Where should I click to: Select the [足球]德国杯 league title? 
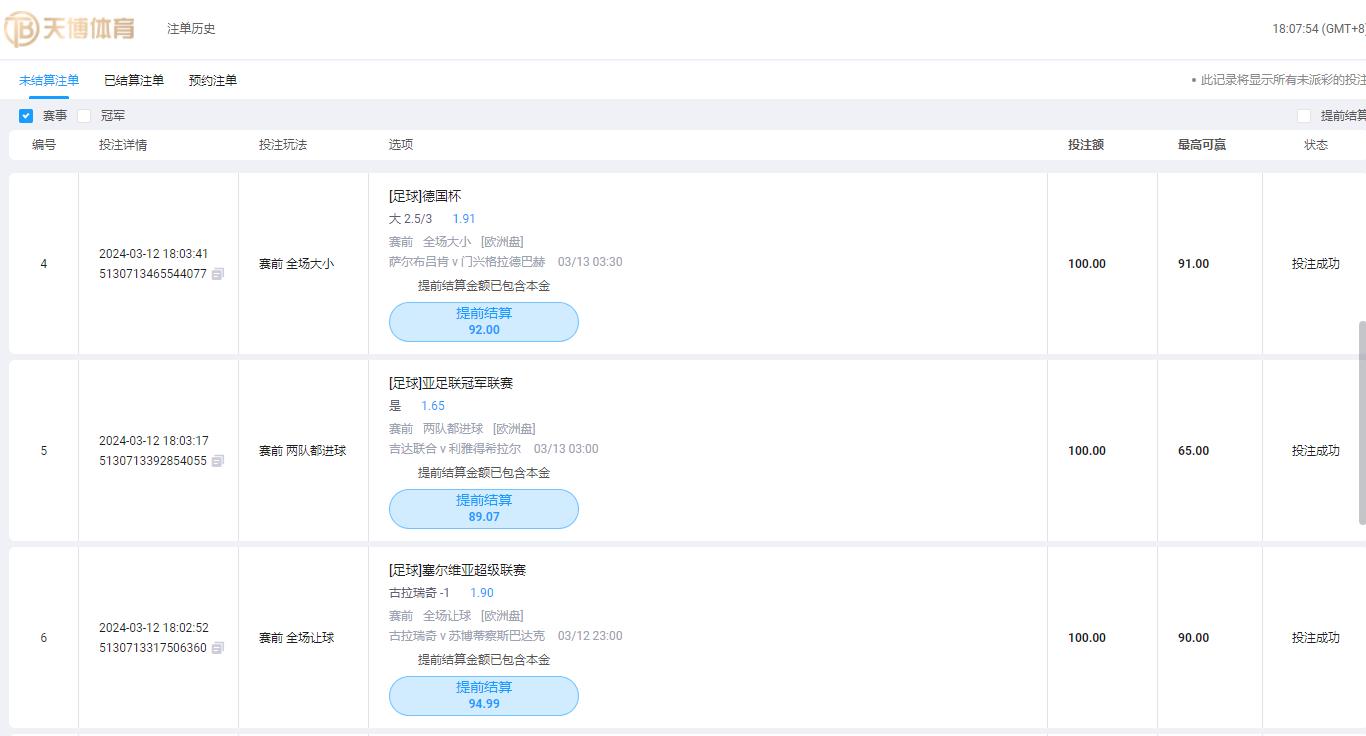click(x=425, y=196)
